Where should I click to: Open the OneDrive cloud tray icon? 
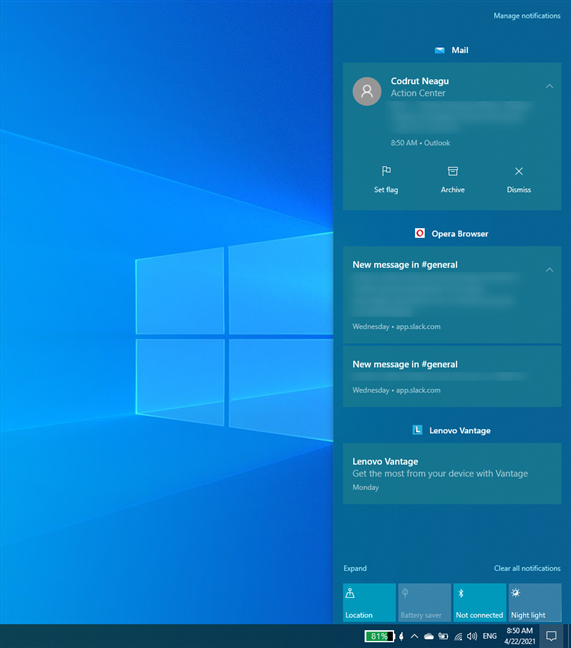[x=428, y=636]
